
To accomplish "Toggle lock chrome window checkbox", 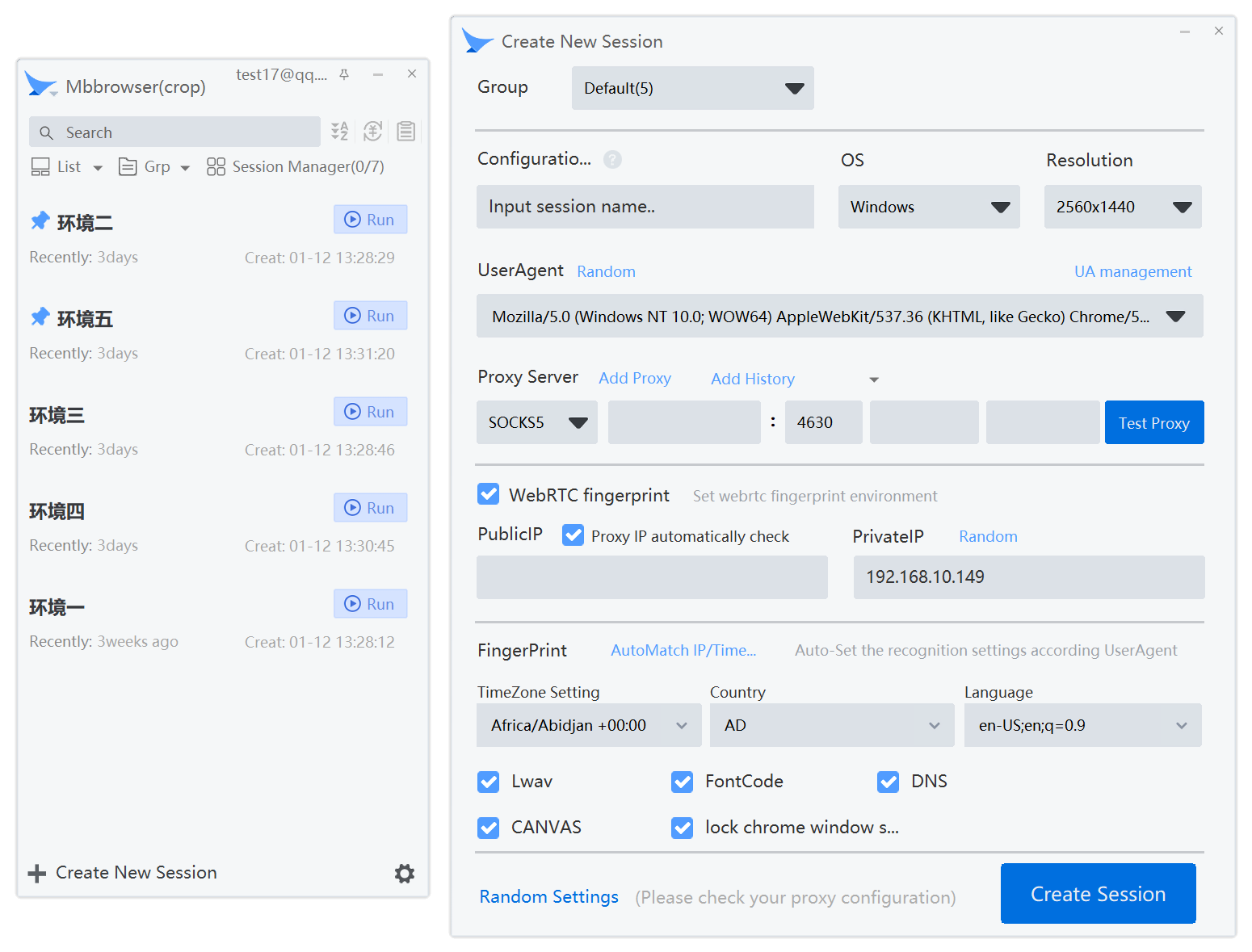I will coord(683,828).
